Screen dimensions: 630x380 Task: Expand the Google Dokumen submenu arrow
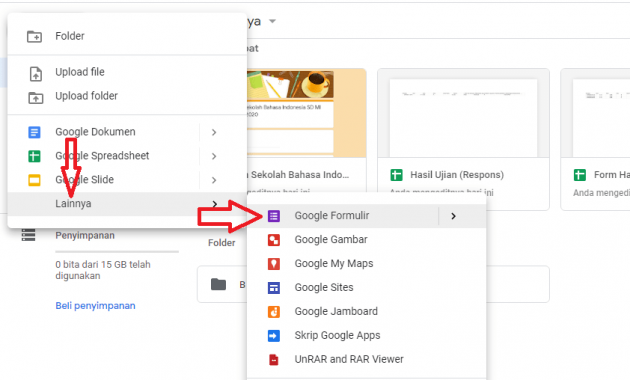click(x=214, y=132)
